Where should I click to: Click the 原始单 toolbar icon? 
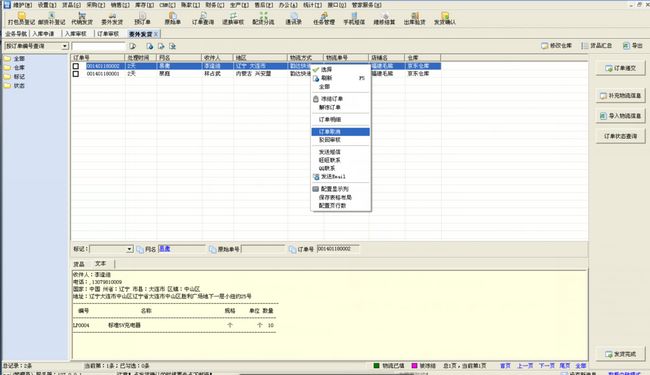[x=172, y=18]
